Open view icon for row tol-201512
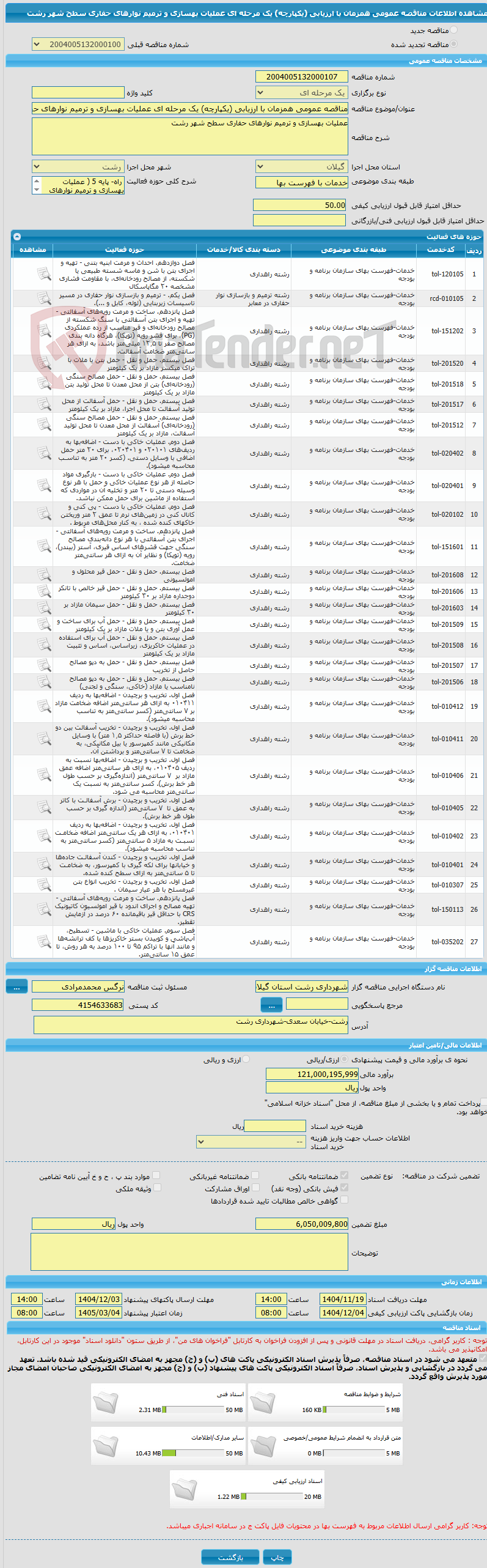Image resolution: width=487 pixels, height=1568 pixels. 44,425
